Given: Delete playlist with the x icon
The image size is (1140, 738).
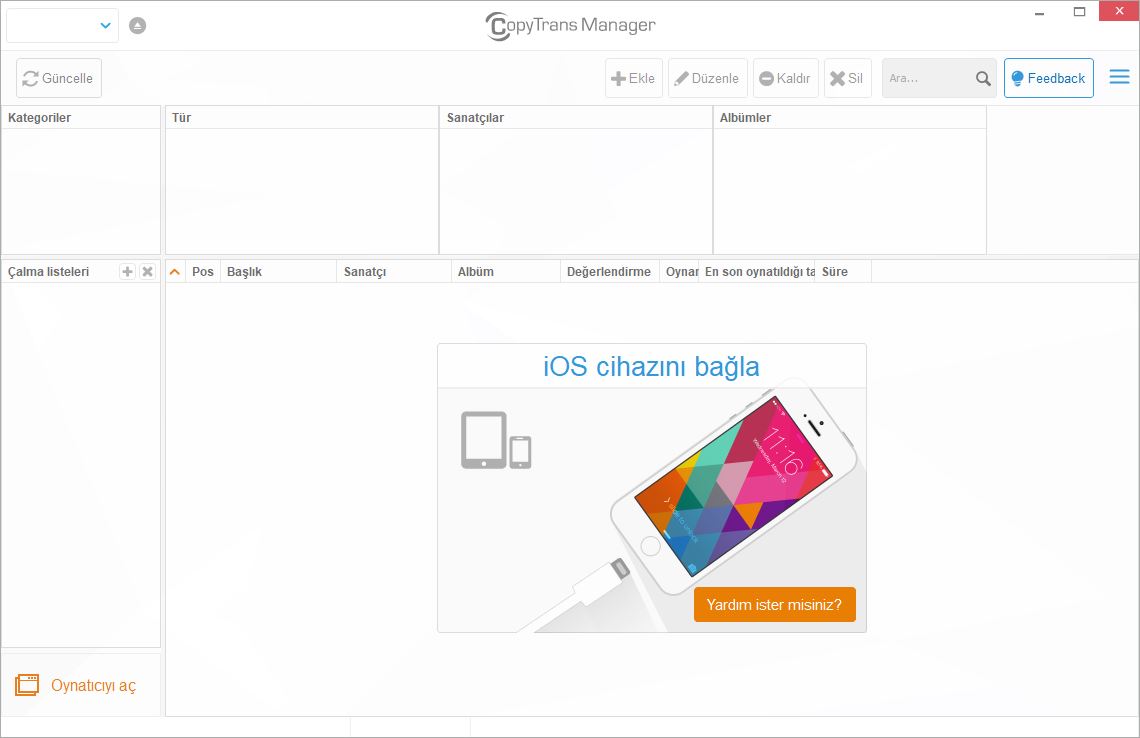Looking at the screenshot, I should (148, 271).
